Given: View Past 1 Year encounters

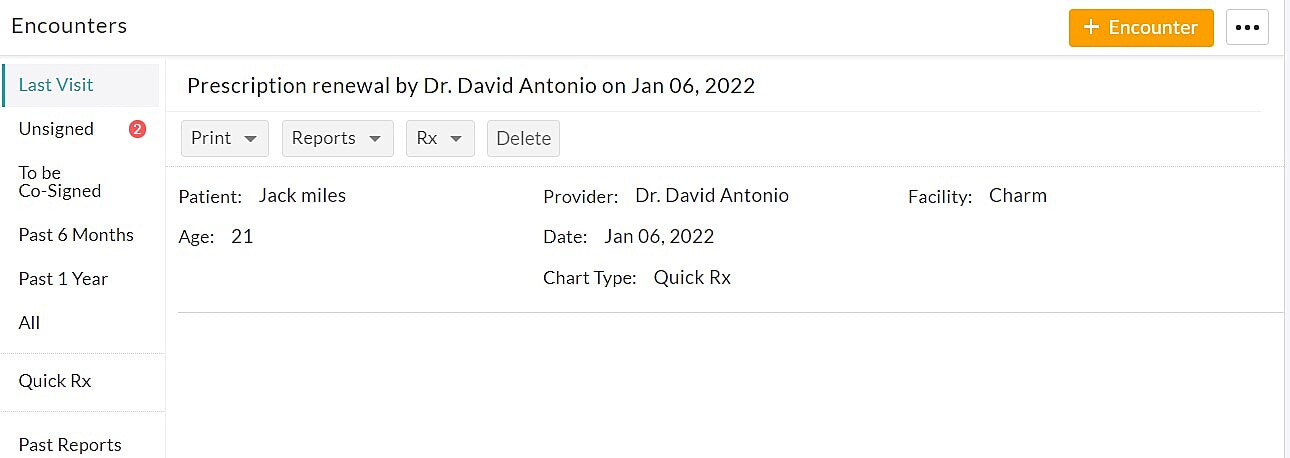Looking at the screenshot, I should 63,279.
